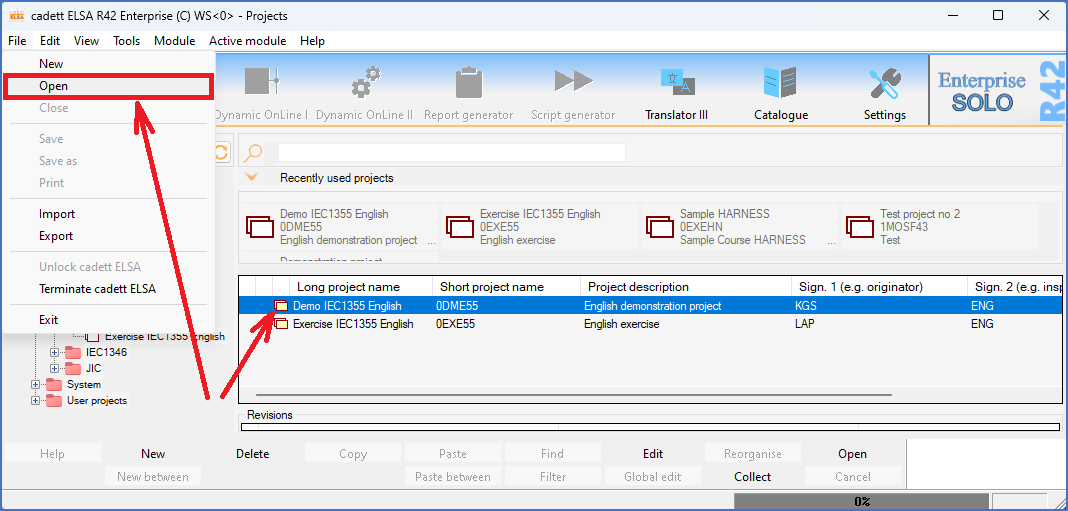Click into the project search field
1068x511 pixels.
pos(451,153)
